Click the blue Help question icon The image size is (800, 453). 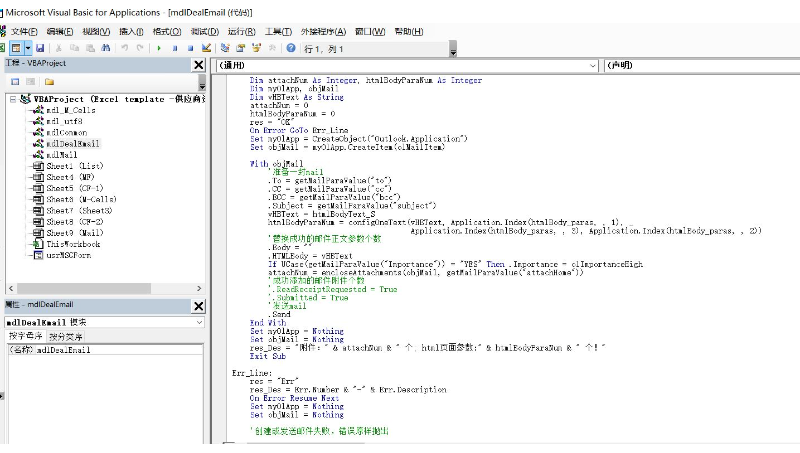[x=291, y=48]
